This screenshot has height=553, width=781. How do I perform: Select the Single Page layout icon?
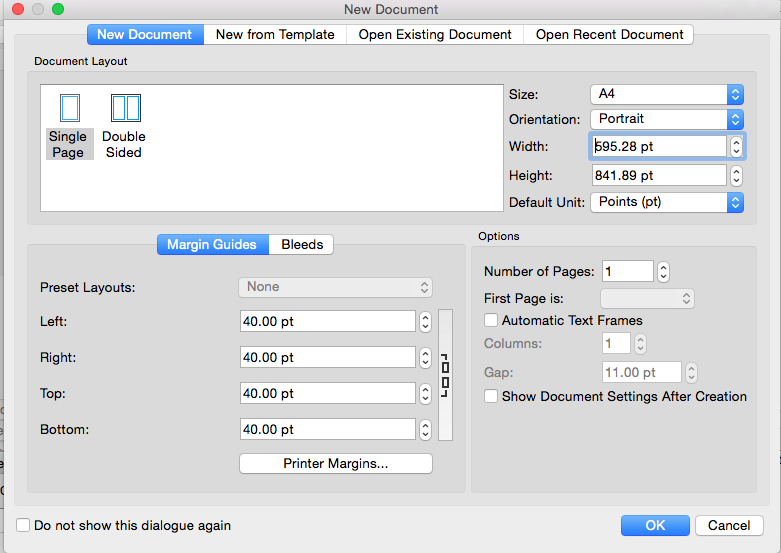pyautogui.click(x=69, y=109)
